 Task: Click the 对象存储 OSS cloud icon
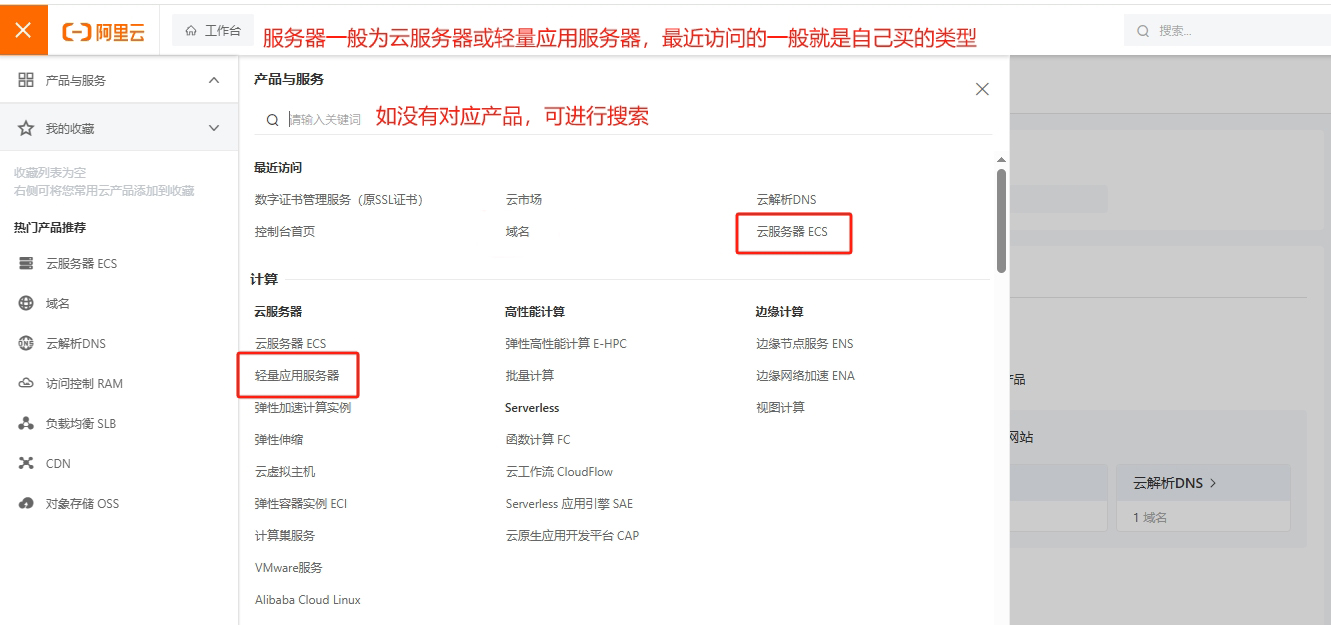pos(26,504)
